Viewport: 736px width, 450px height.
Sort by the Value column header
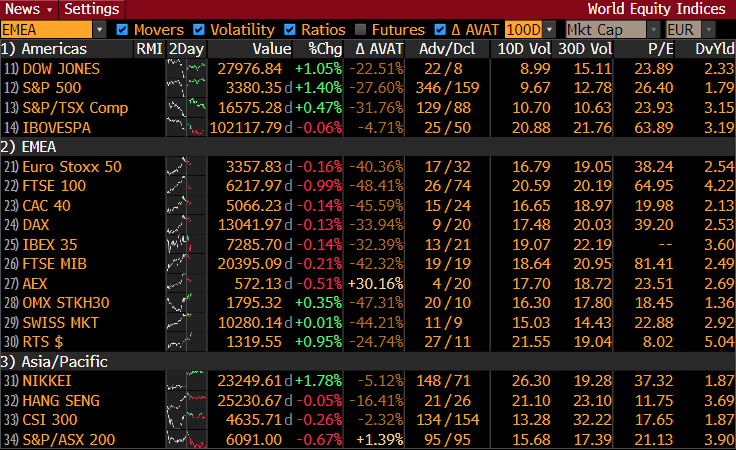(272, 49)
